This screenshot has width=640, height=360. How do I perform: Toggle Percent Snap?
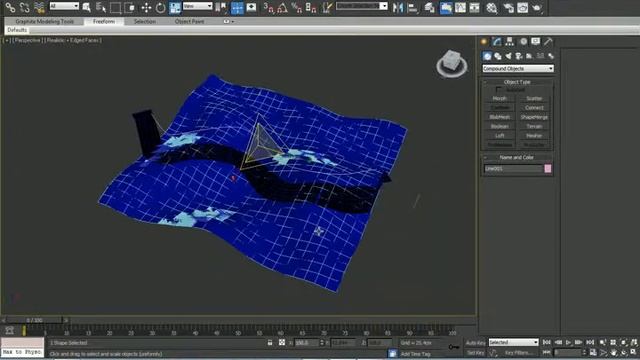[x=297, y=7]
